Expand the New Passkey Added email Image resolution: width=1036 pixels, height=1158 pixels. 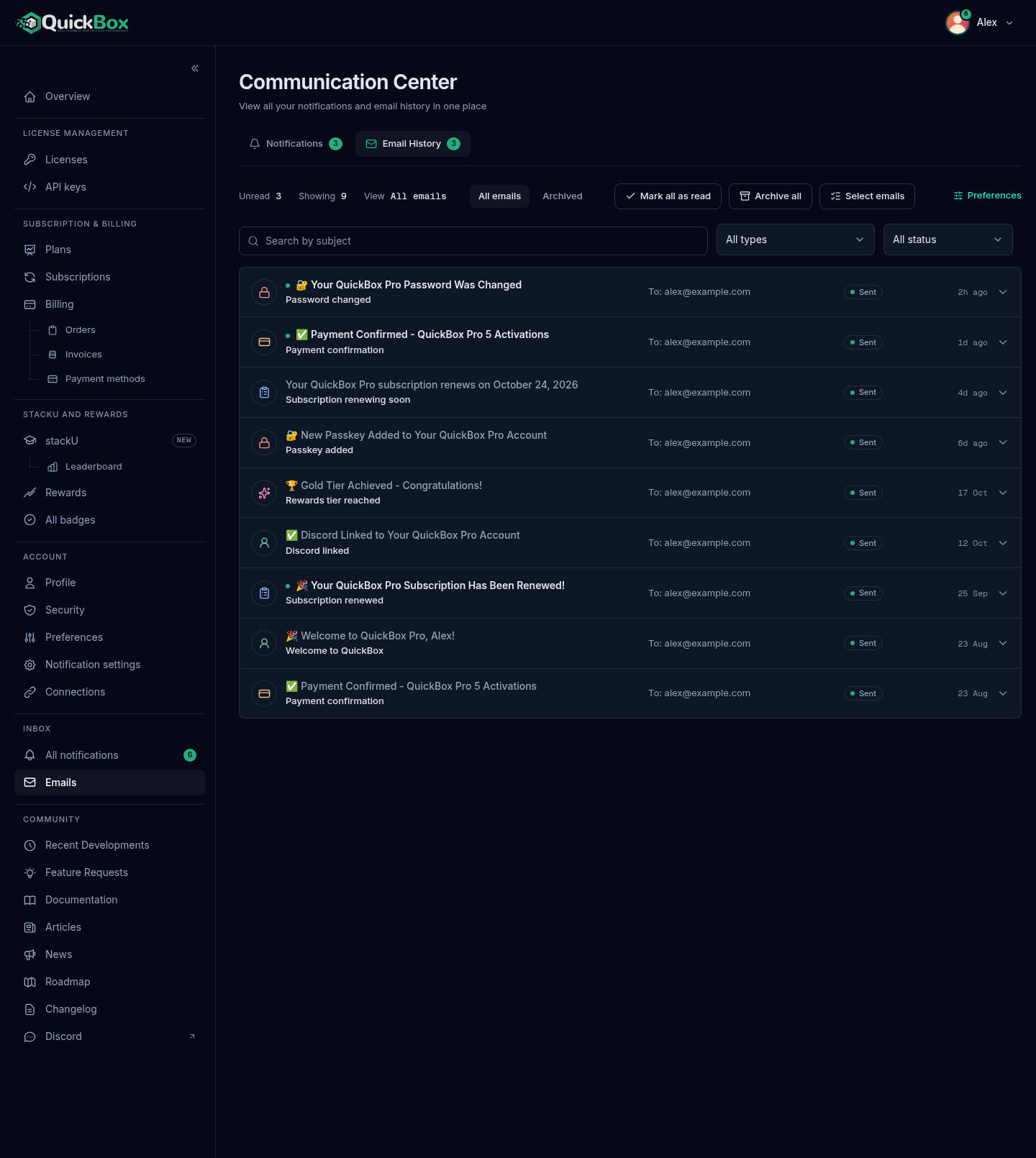tap(1003, 442)
